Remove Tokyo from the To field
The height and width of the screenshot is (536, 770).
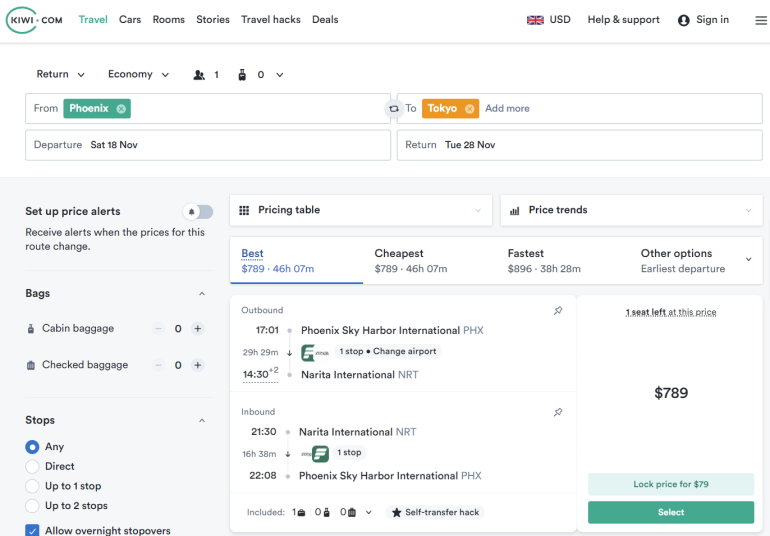pos(468,109)
